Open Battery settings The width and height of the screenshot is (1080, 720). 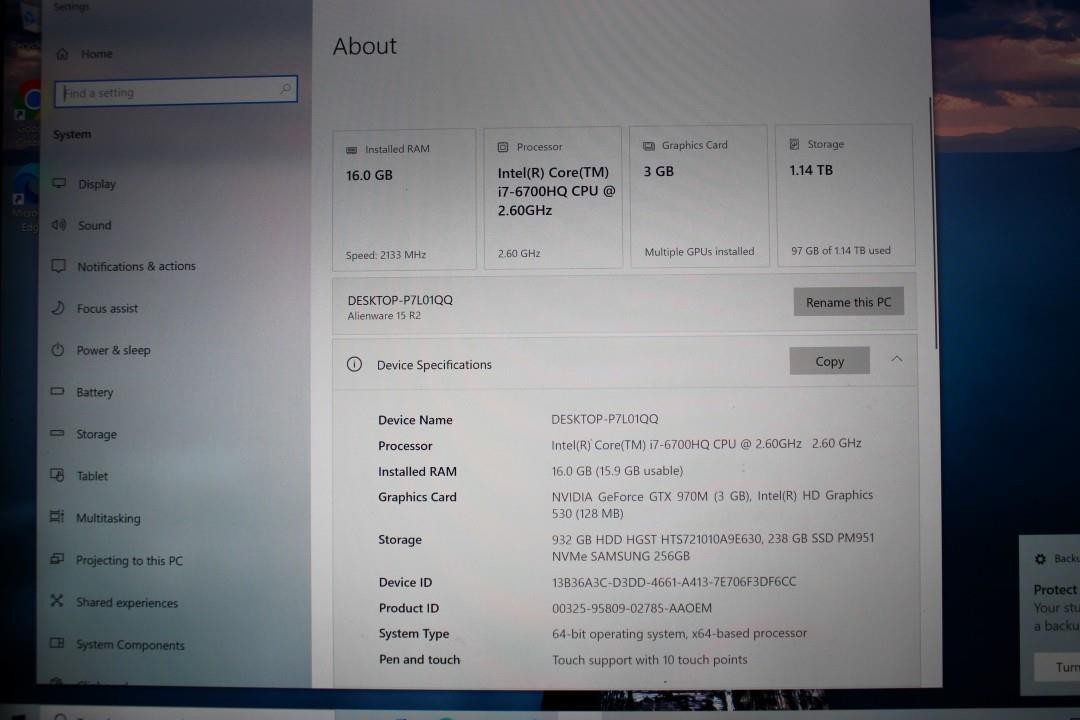(x=95, y=392)
